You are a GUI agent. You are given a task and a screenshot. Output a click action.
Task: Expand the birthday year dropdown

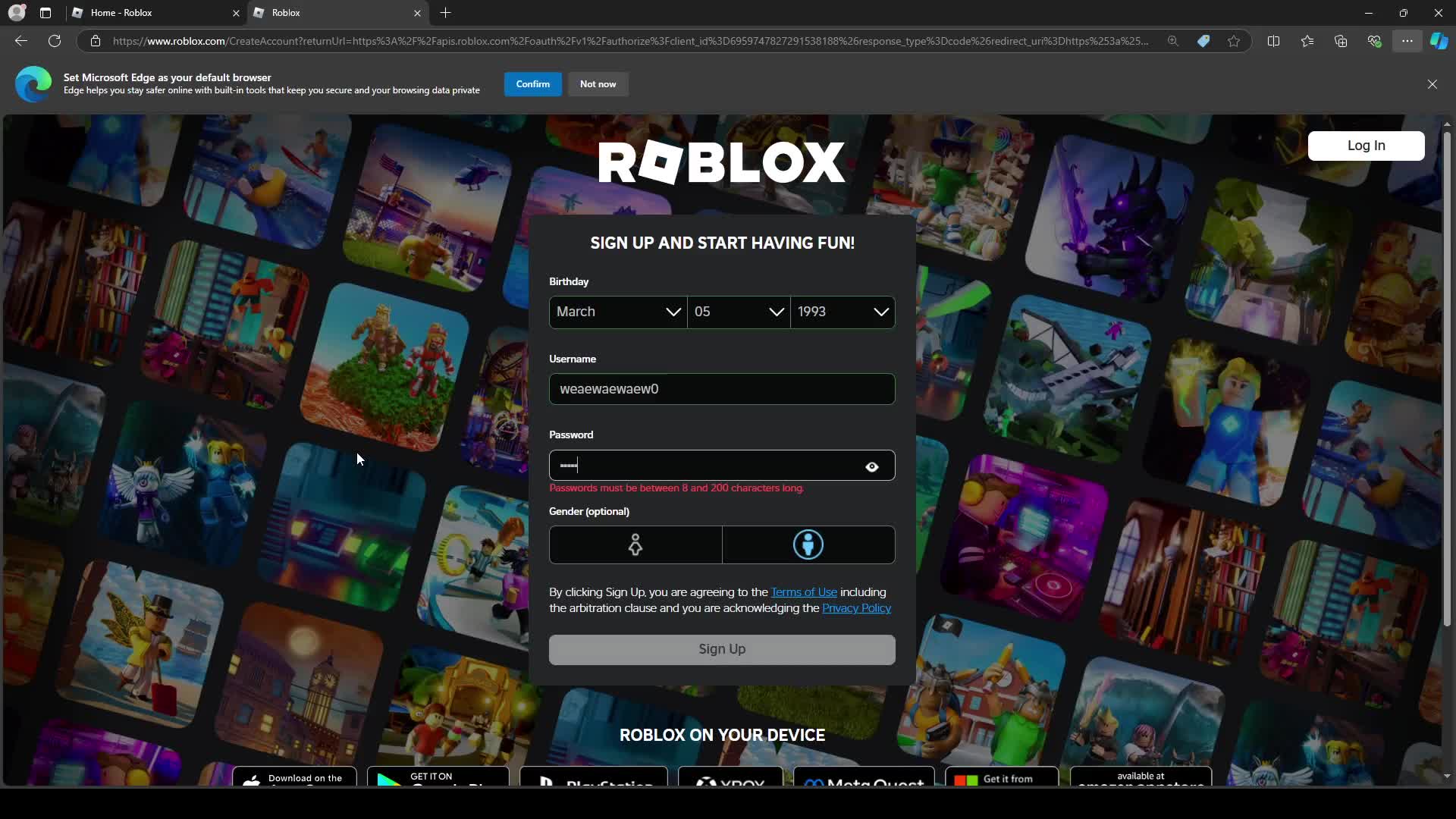tap(843, 312)
